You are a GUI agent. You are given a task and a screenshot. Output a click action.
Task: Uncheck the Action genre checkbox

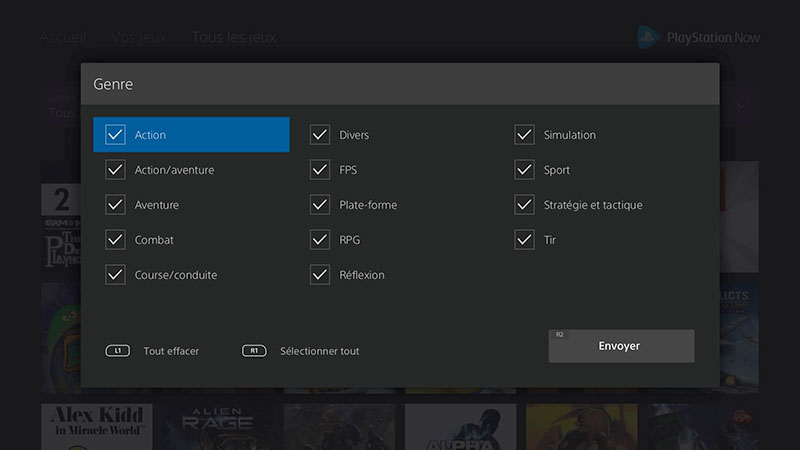pyautogui.click(x=116, y=135)
